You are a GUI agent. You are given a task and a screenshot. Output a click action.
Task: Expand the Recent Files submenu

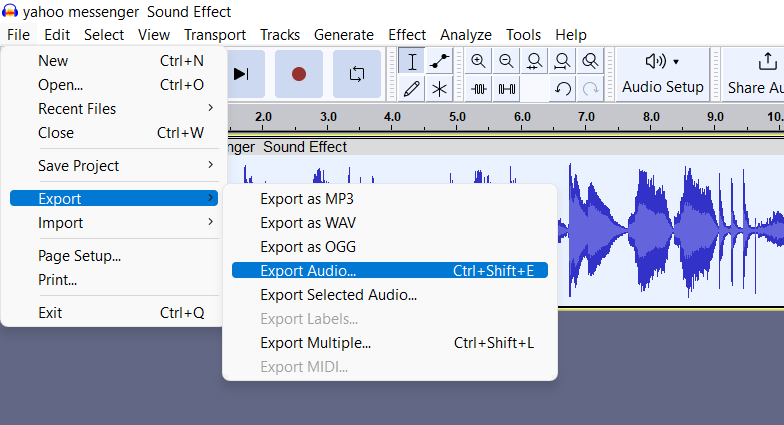(x=110, y=108)
